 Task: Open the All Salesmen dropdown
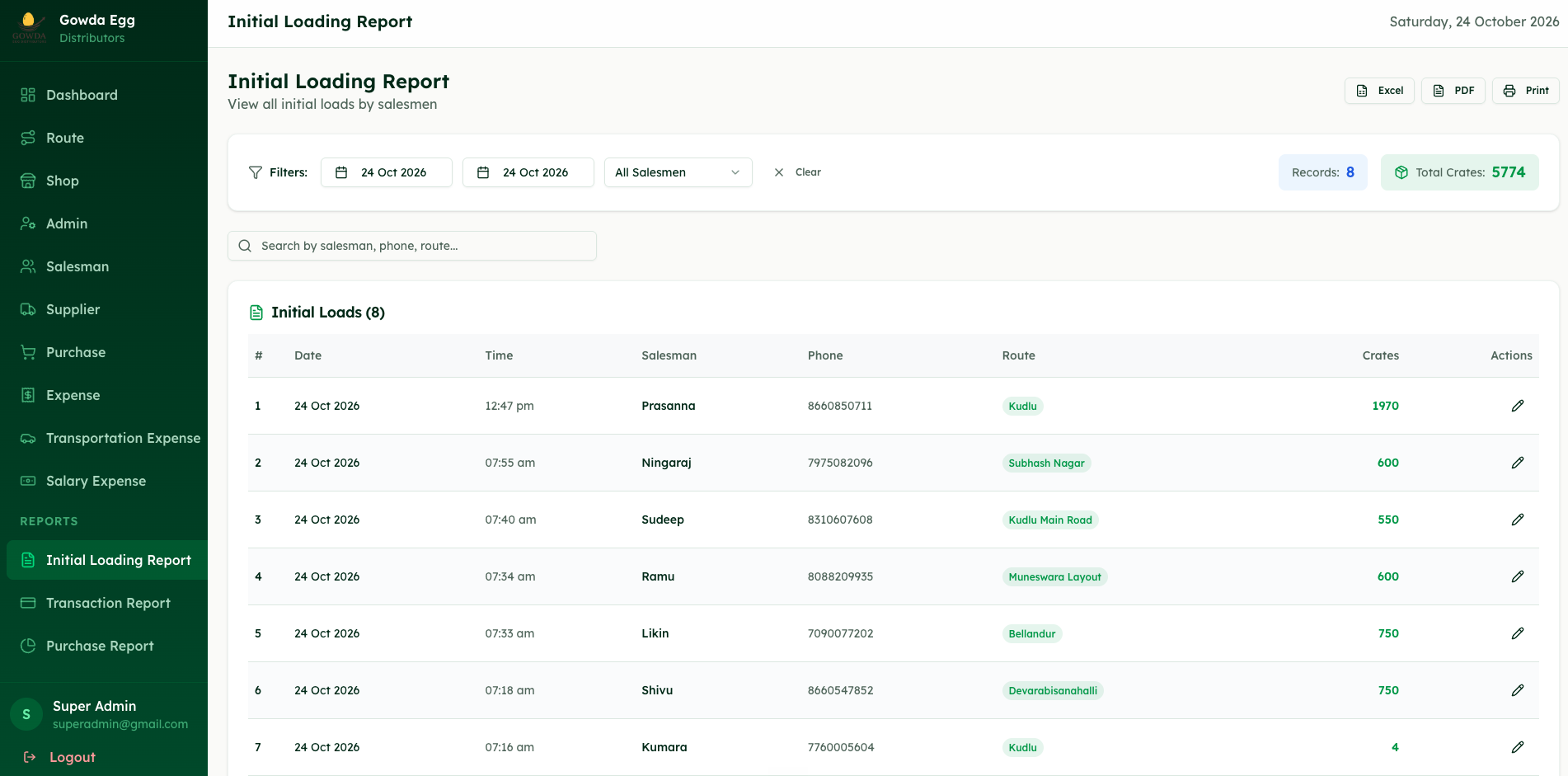[x=678, y=172]
